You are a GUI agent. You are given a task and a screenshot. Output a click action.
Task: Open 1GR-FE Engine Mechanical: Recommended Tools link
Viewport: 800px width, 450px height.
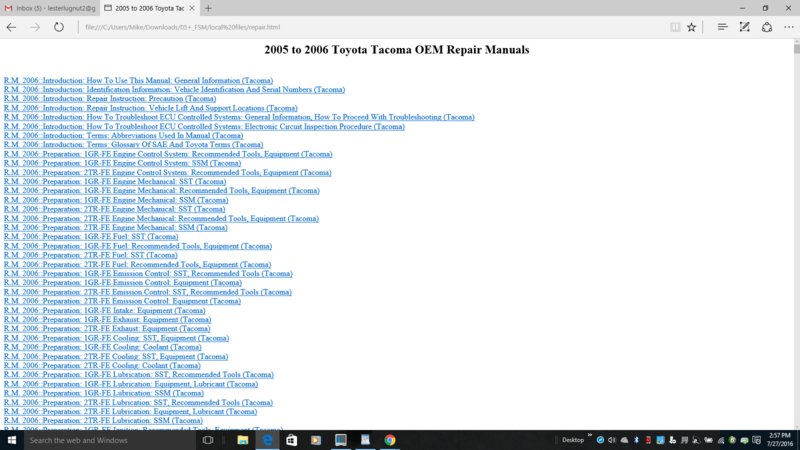162,191
